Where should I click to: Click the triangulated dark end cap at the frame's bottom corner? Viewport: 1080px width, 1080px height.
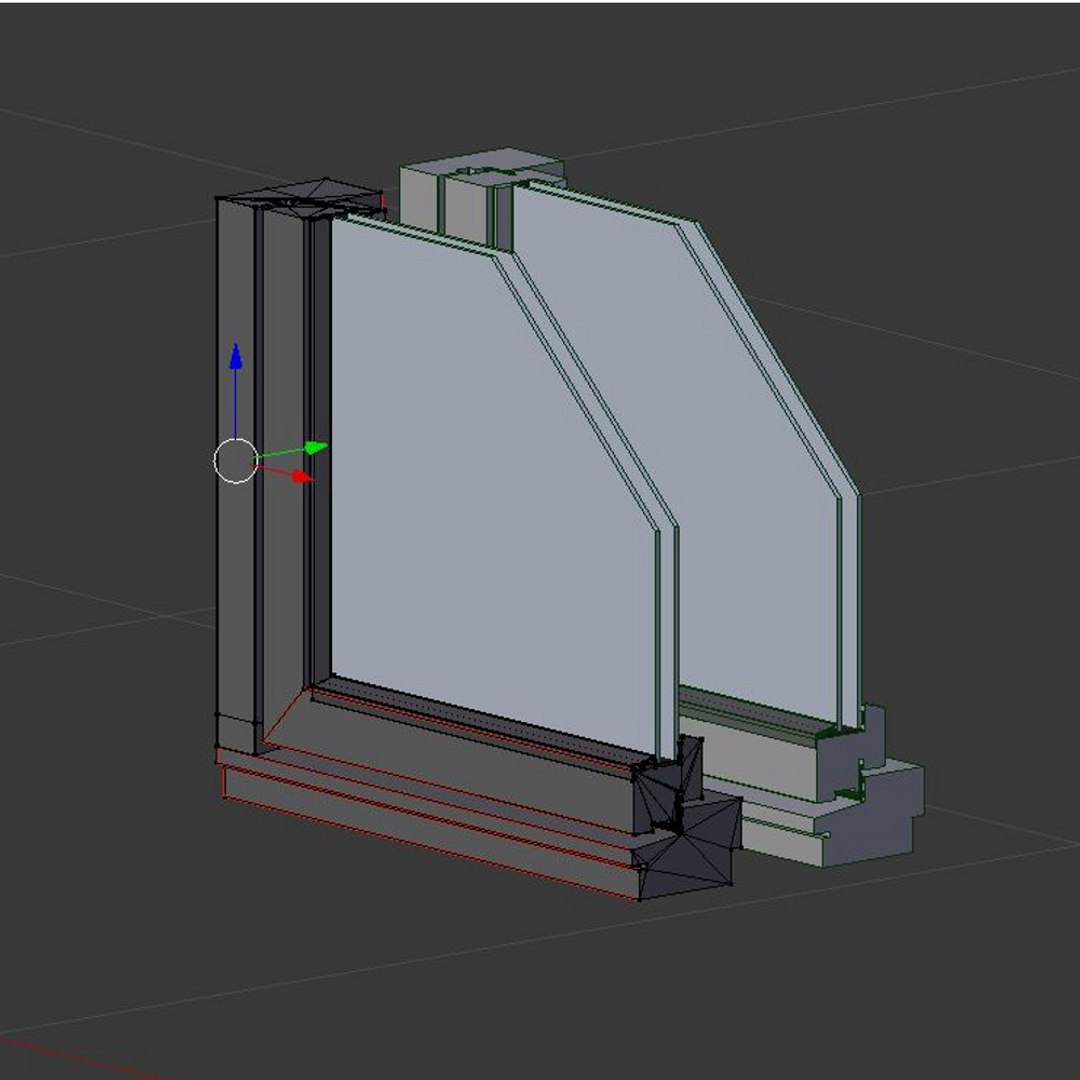687,818
